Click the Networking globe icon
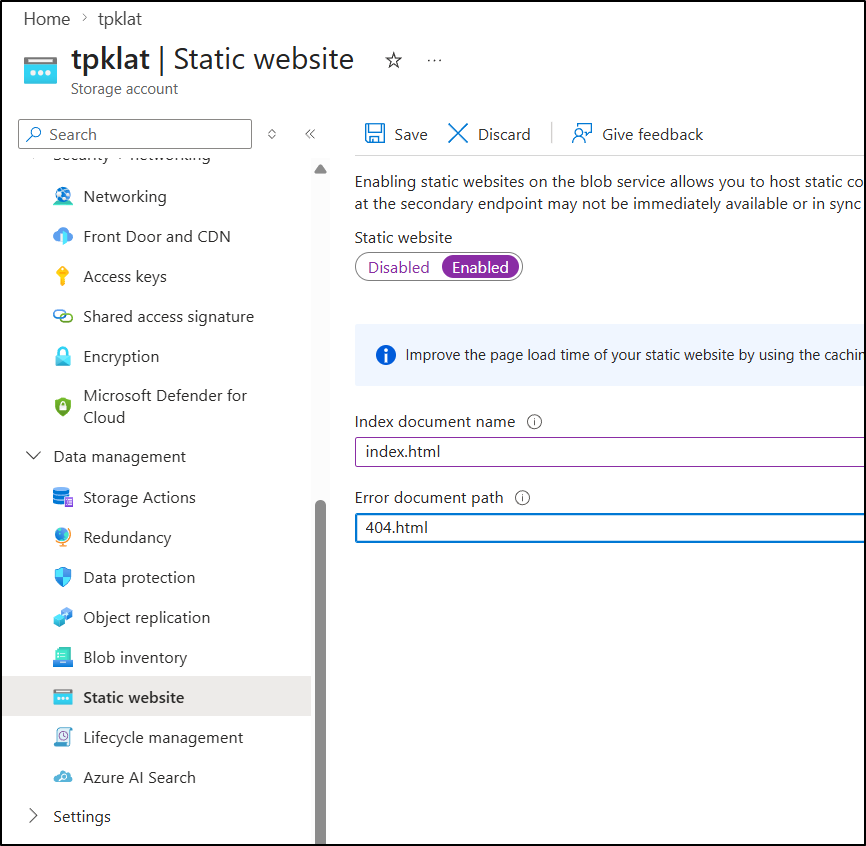Screen dimensions: 866x846 63,197
